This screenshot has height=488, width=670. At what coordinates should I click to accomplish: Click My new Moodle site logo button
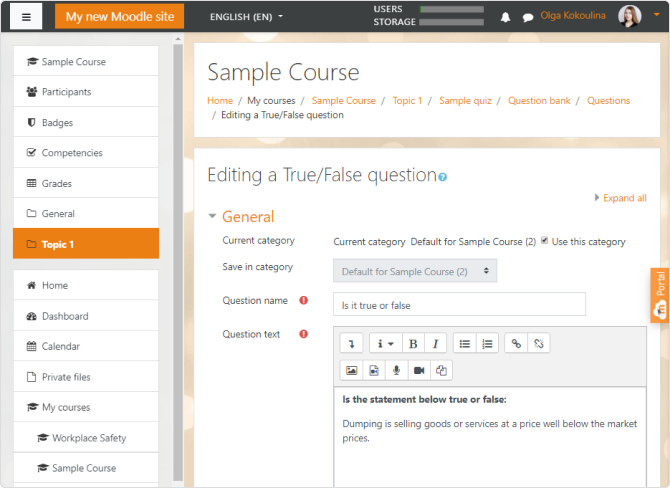tap(120, 17)
